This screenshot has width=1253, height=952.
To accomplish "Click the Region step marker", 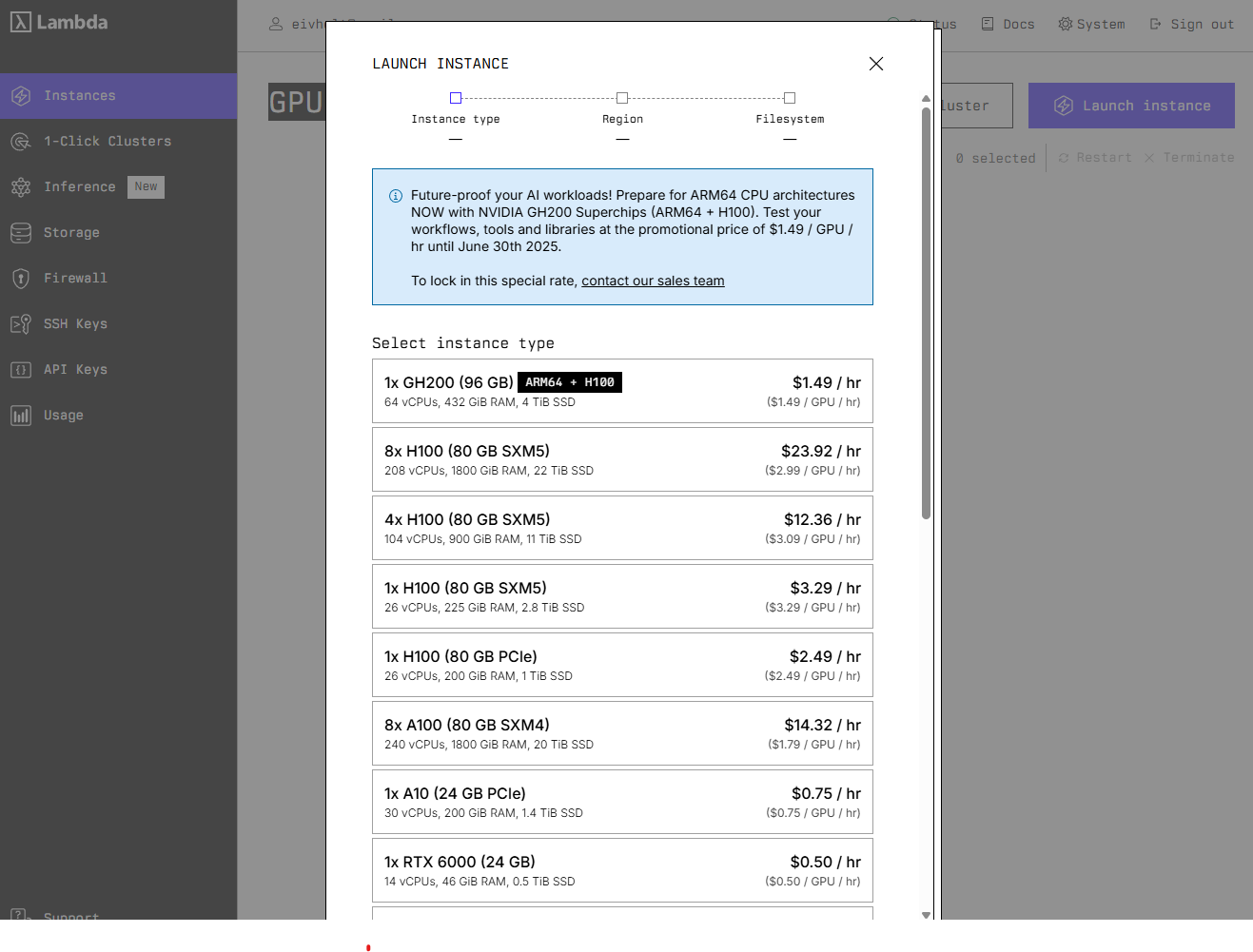I will tap(622, 98).
